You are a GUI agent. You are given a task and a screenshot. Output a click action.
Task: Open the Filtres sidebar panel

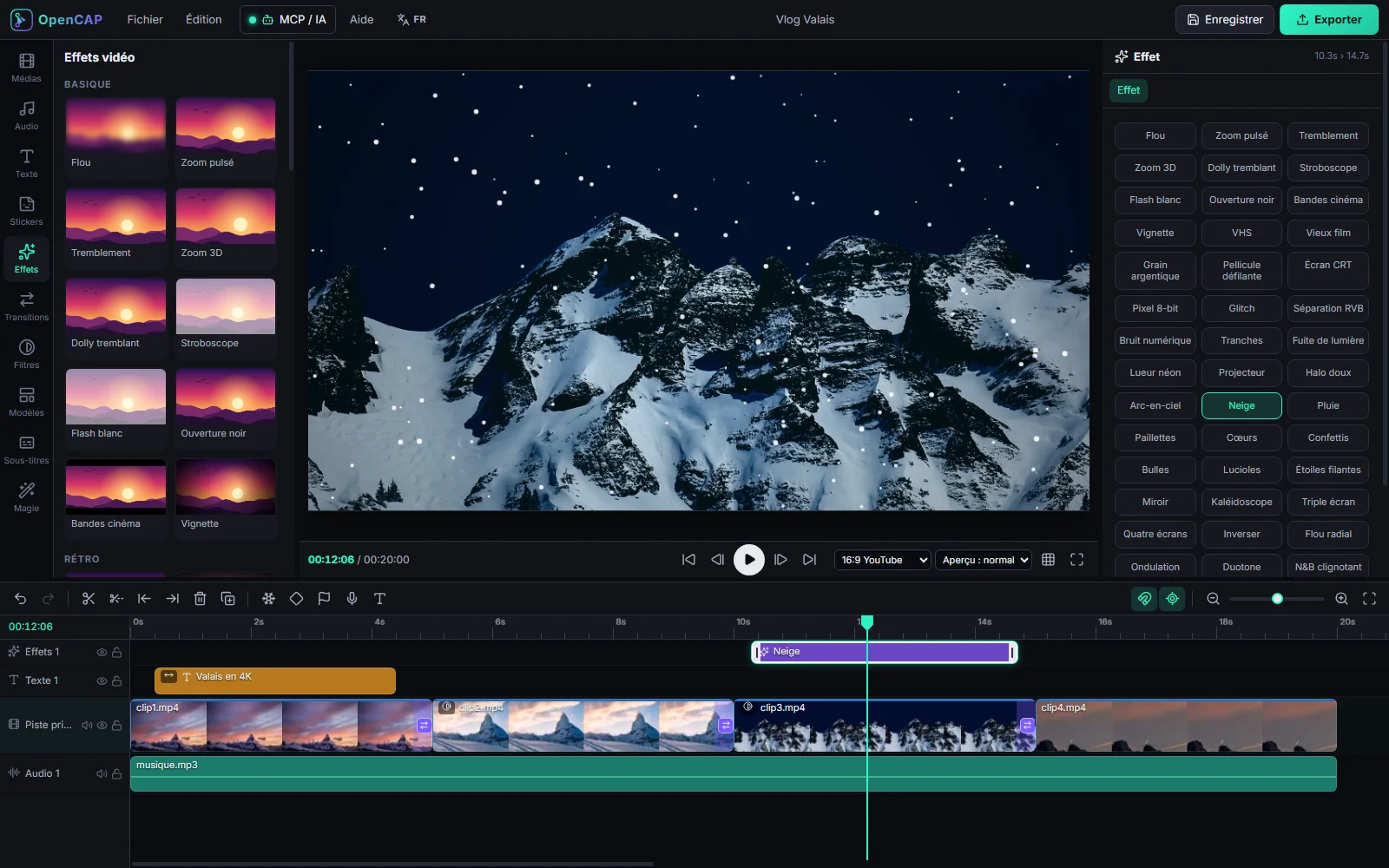tap(26, 354)
